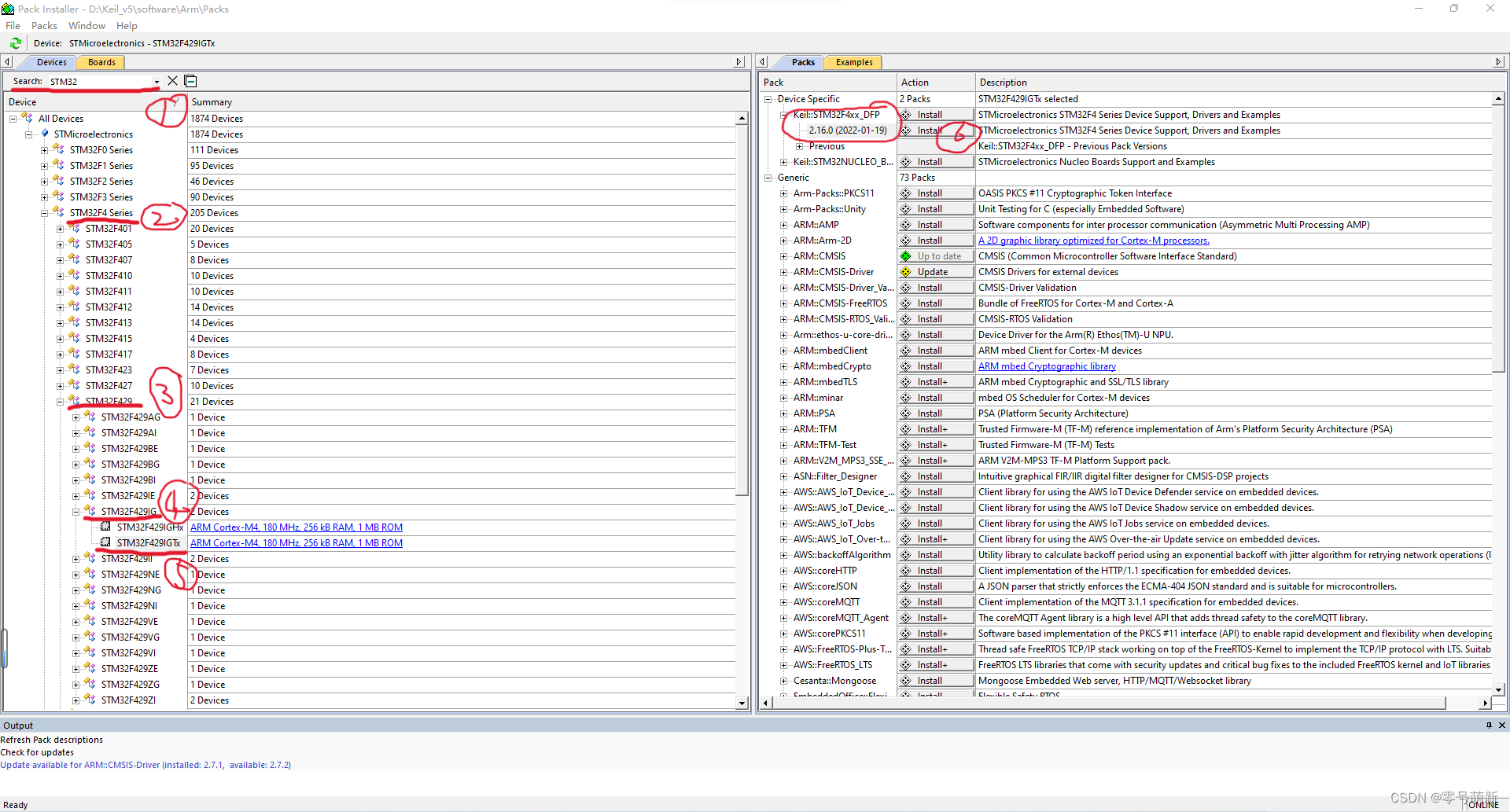Install pack version 2.16.0 (2022-01-19)
1510x812 pixels.
click(x=936, y=130)
